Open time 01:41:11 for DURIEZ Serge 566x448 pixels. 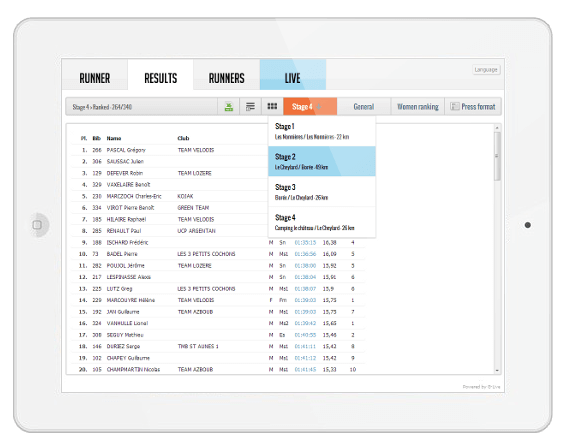coord(305,347)
